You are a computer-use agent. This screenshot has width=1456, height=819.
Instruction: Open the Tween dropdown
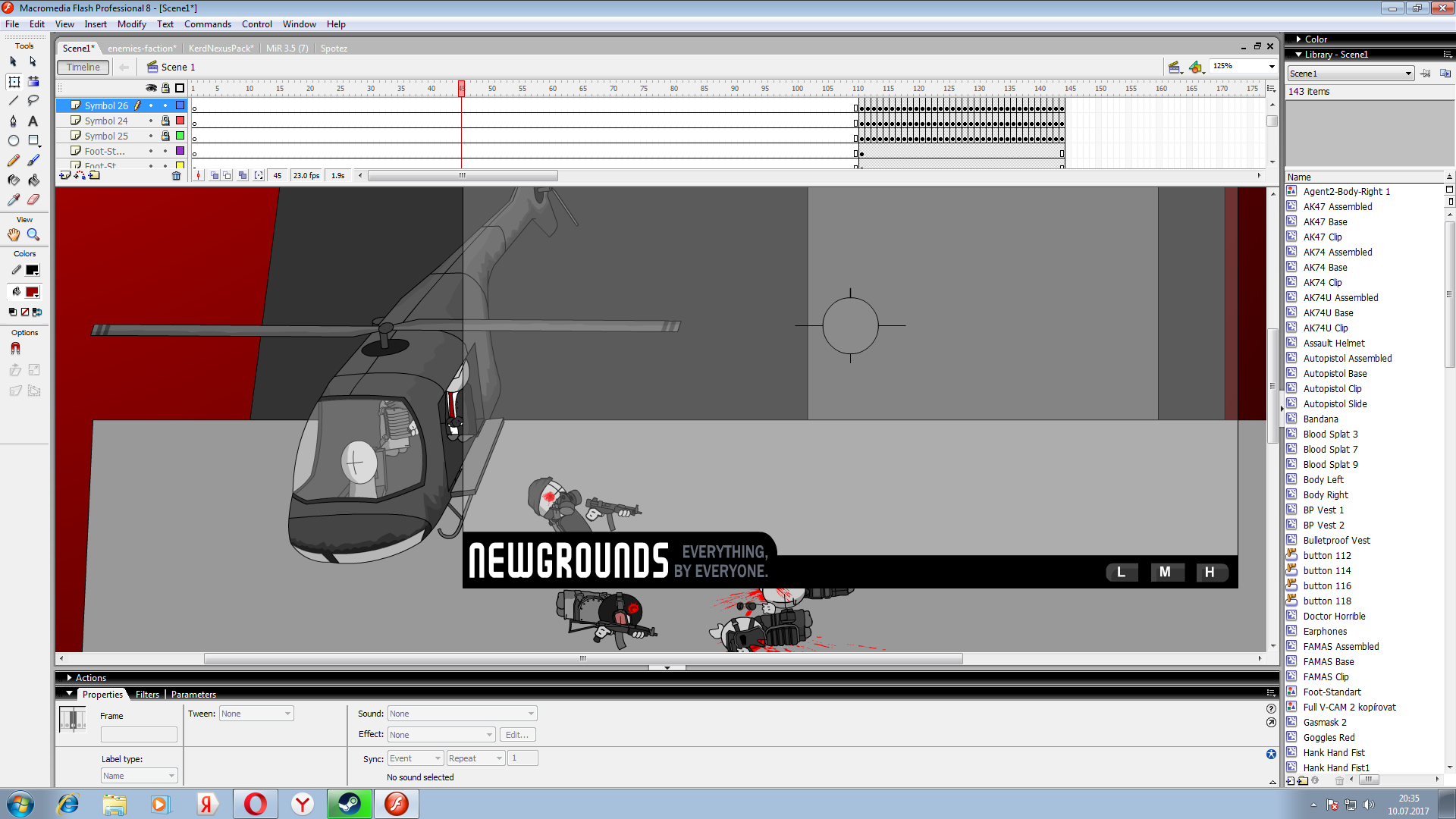point(256,714)
